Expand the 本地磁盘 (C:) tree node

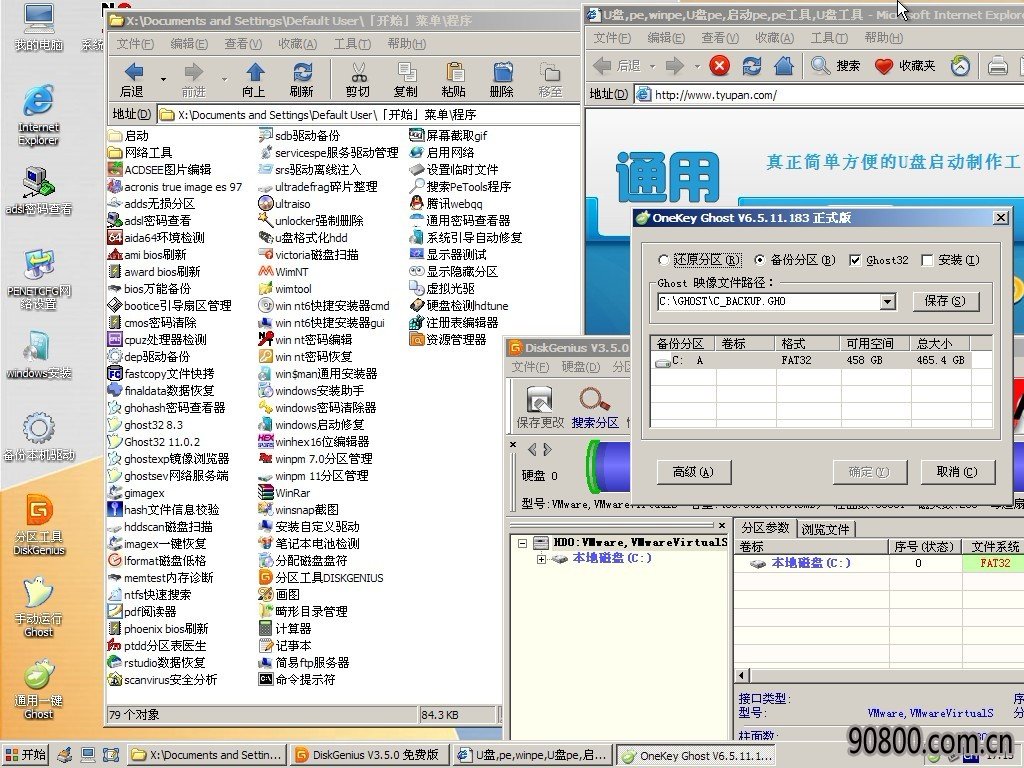tap(541, 559)
